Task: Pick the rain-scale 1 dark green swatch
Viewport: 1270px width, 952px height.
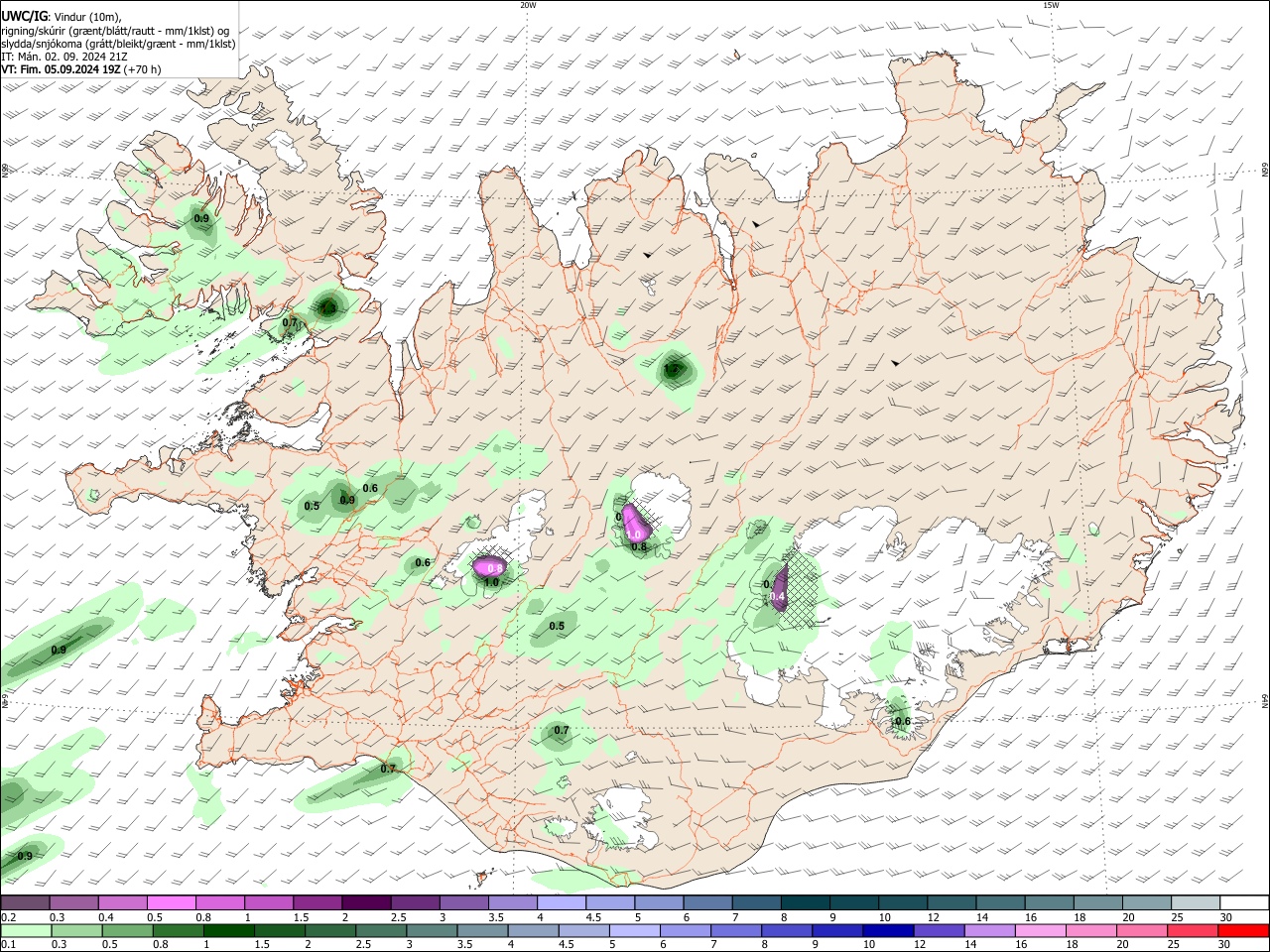Action: (228, 930)
